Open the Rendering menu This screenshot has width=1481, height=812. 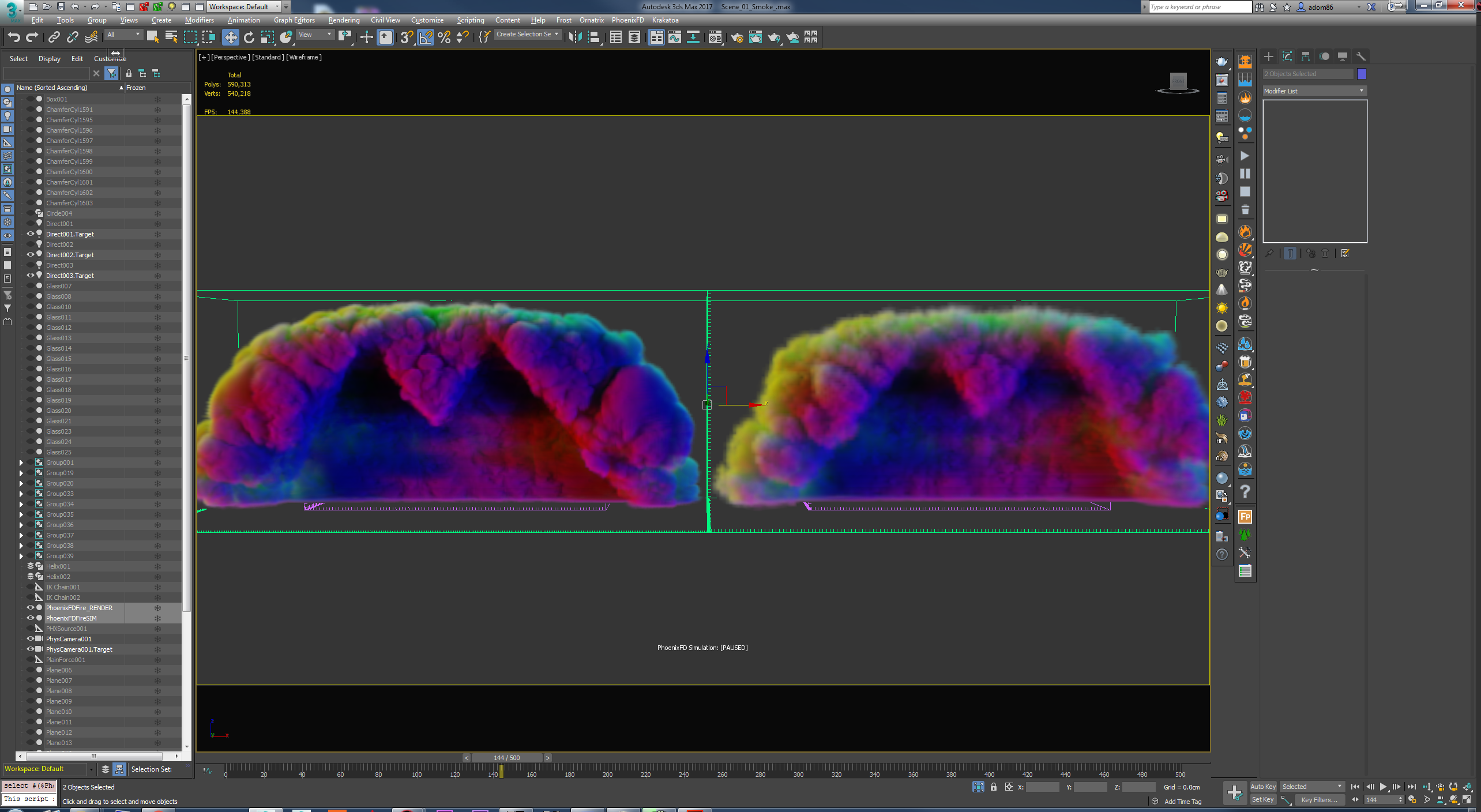tap(344, 20)
